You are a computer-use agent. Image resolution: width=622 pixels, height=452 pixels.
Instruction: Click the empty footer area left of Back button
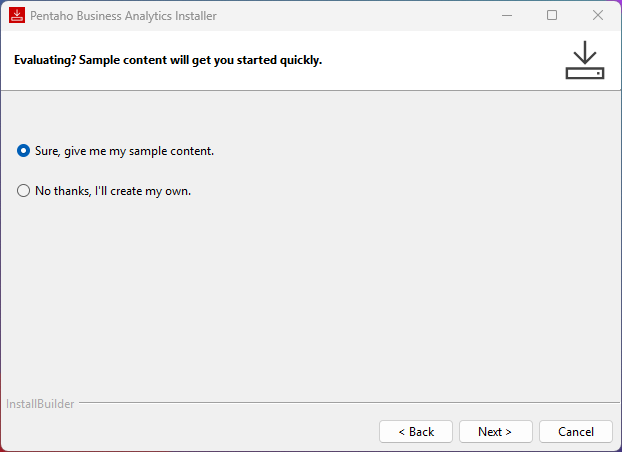pyautogui.click(x=190, y=432)
